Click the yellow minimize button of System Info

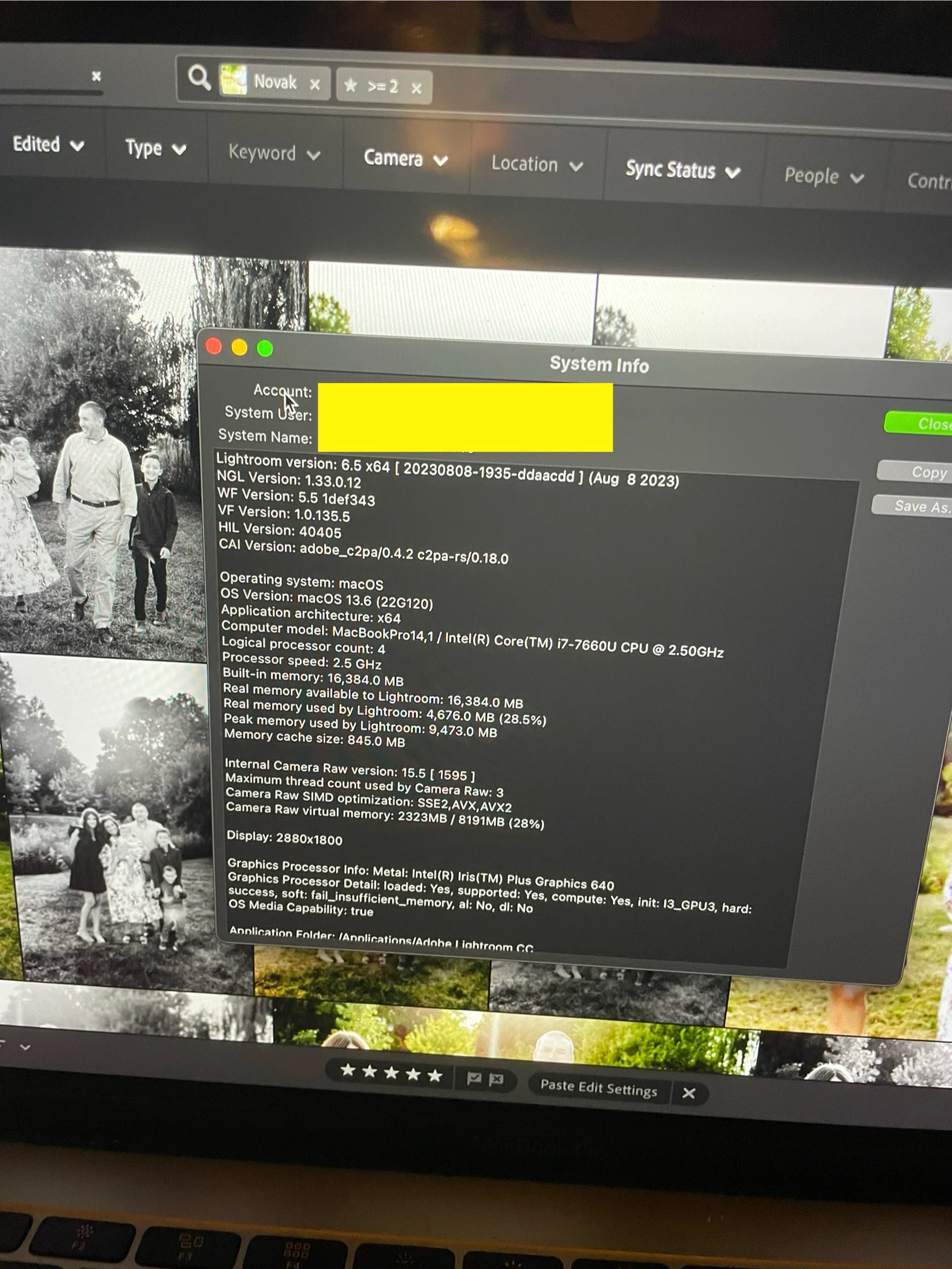click(x=239, y=347)
